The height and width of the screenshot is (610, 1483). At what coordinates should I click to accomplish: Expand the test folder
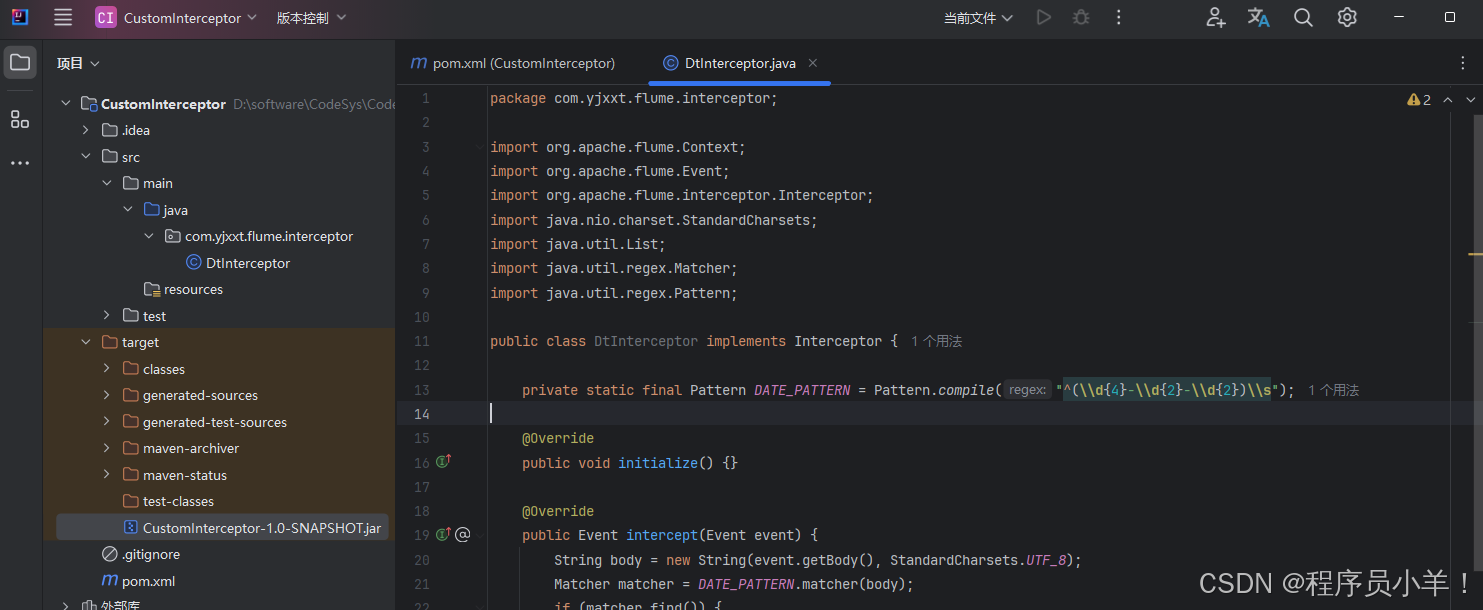107,316
